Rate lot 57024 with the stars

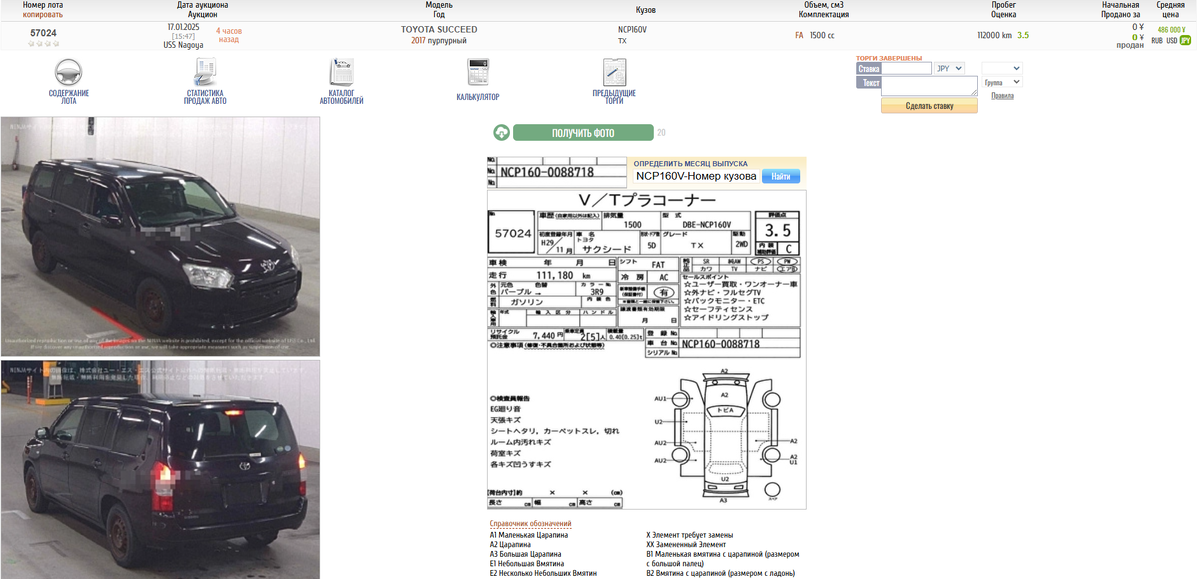pos(43,44)
